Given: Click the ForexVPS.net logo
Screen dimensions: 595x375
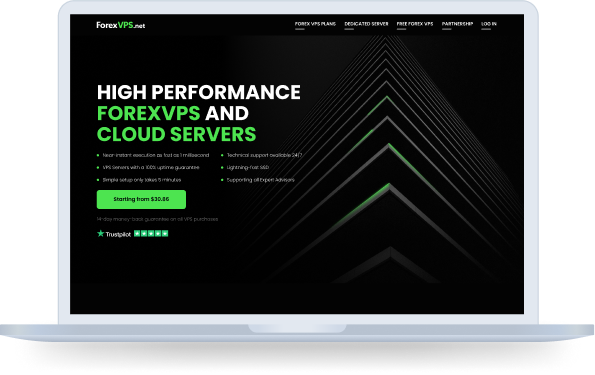Looking at the screenshot, I should click(121, 25).
